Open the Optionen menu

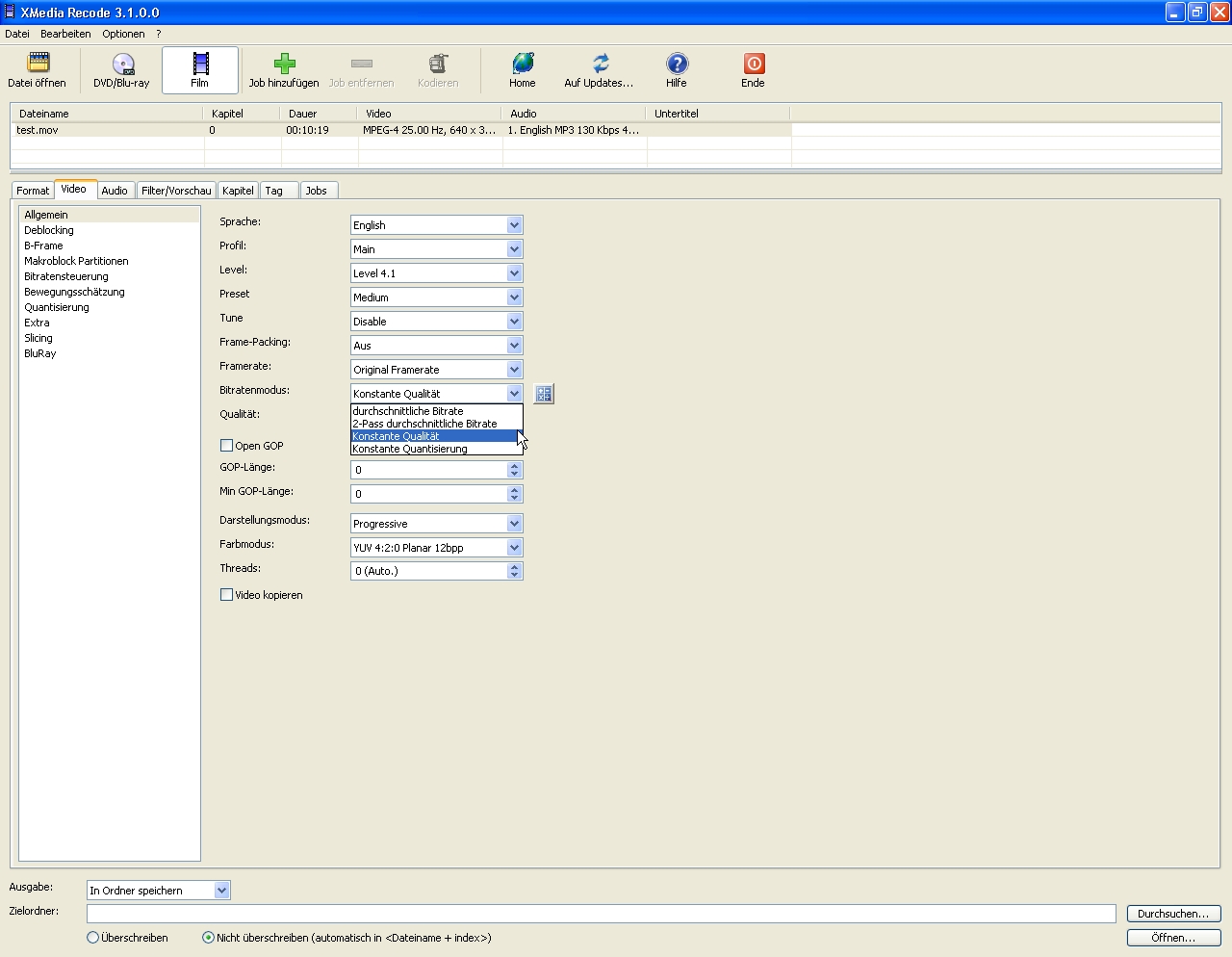(123, 34)
